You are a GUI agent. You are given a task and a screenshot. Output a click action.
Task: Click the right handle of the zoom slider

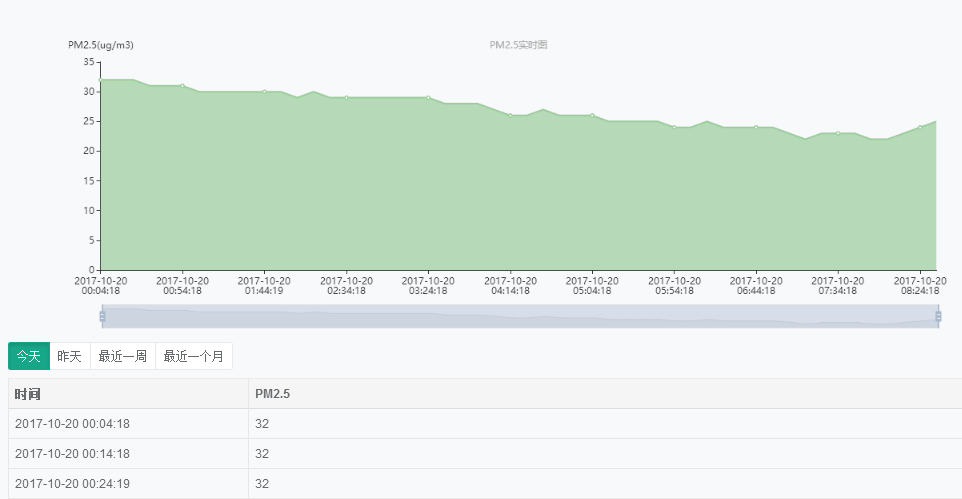[x=938, y=317]
